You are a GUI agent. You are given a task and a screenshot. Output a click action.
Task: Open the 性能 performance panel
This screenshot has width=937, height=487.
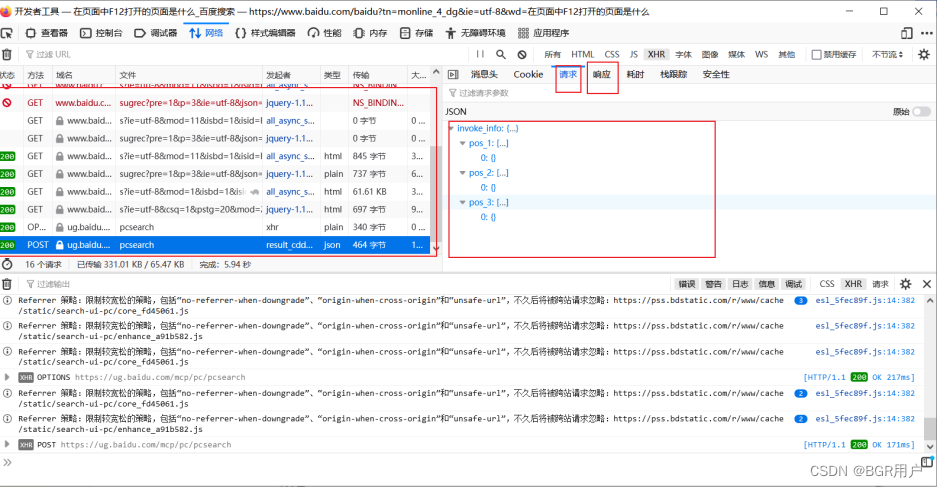[x=324, y=33]
